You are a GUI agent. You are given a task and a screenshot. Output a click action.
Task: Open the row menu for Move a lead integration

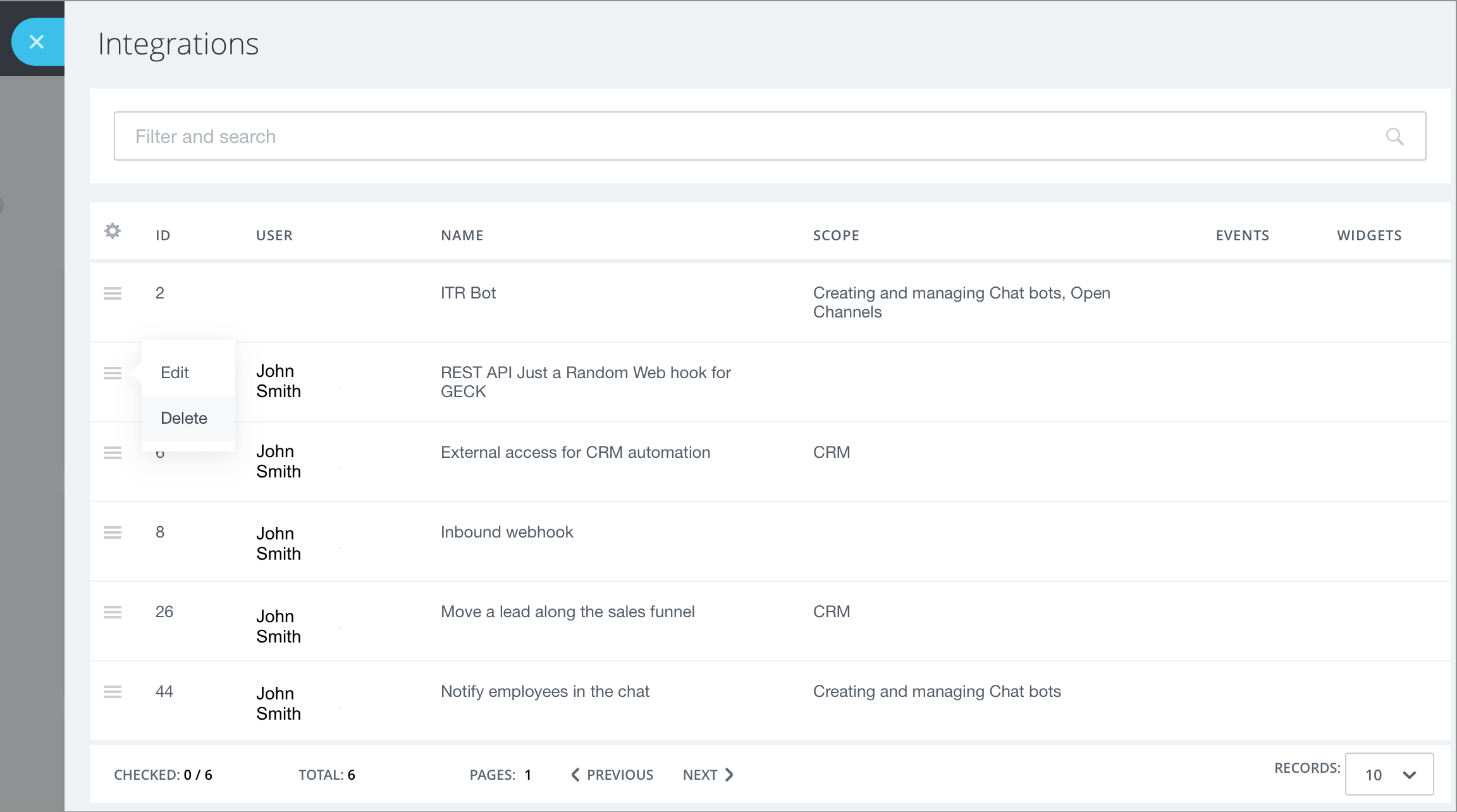[x=113, y=612]
